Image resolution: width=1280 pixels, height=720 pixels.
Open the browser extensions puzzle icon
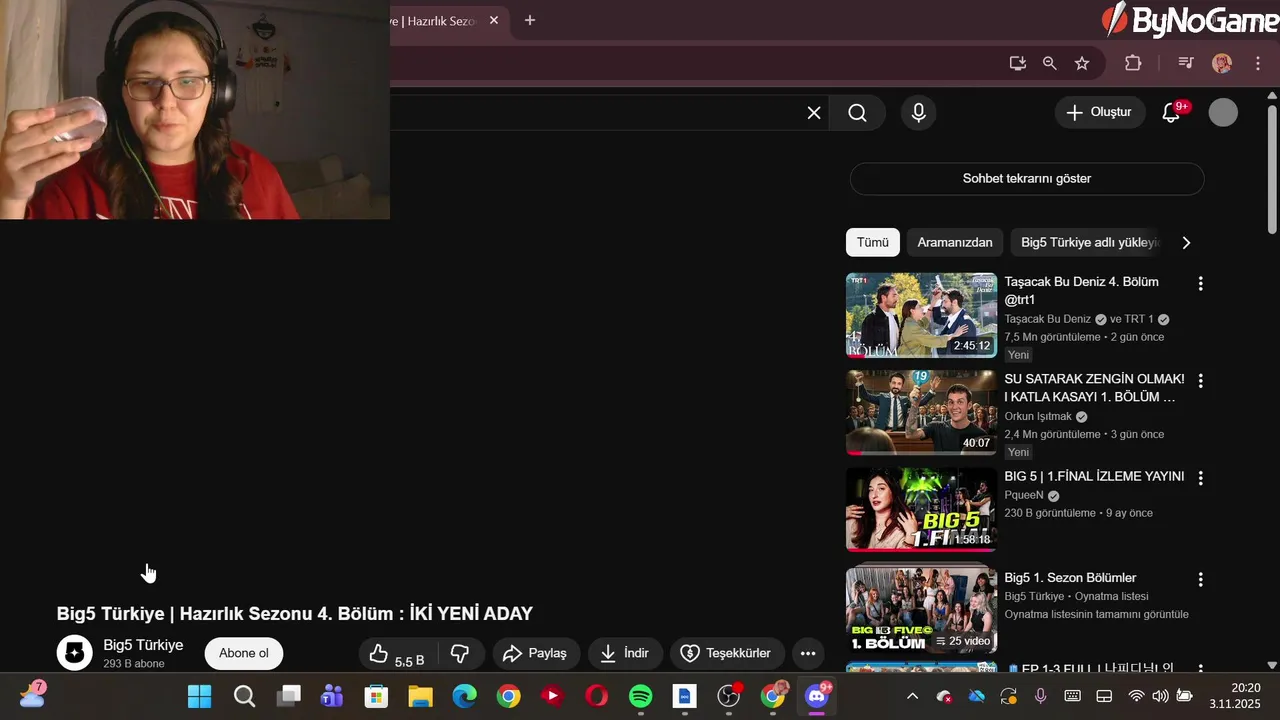click(x=1133, y=63)
